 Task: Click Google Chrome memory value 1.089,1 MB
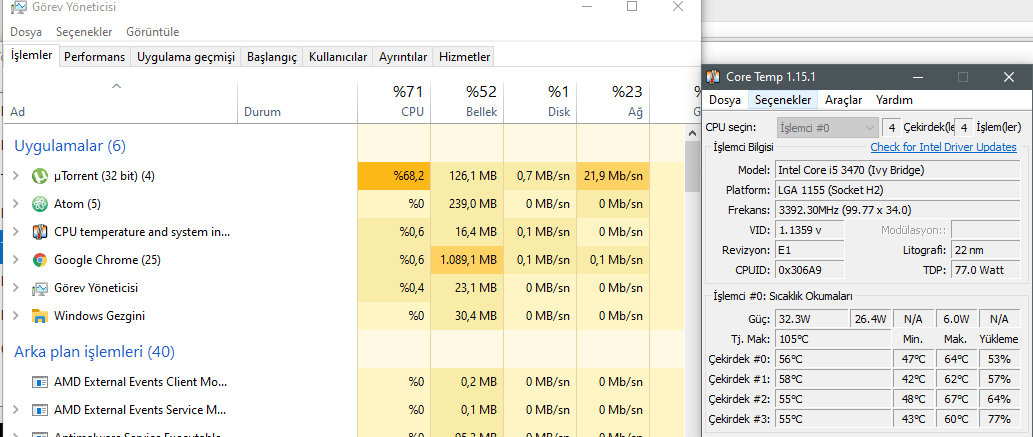click(x=467, y=260)
